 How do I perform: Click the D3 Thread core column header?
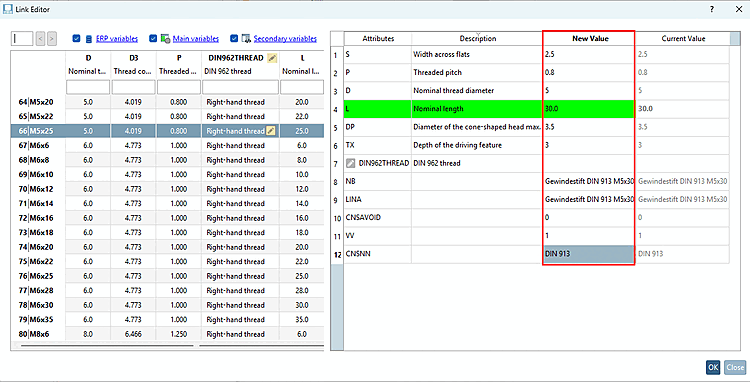pos(133,65)
